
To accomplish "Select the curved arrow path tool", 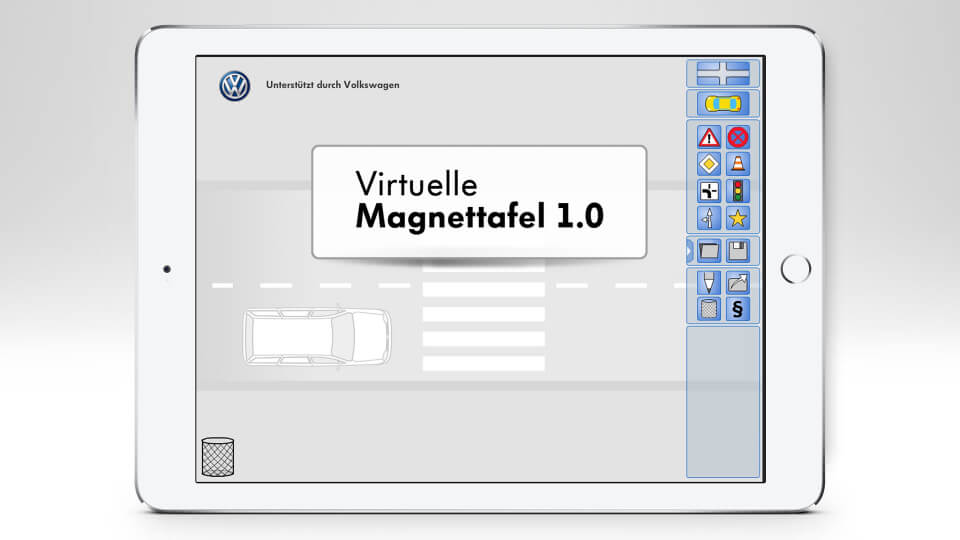I will (738, 282).
